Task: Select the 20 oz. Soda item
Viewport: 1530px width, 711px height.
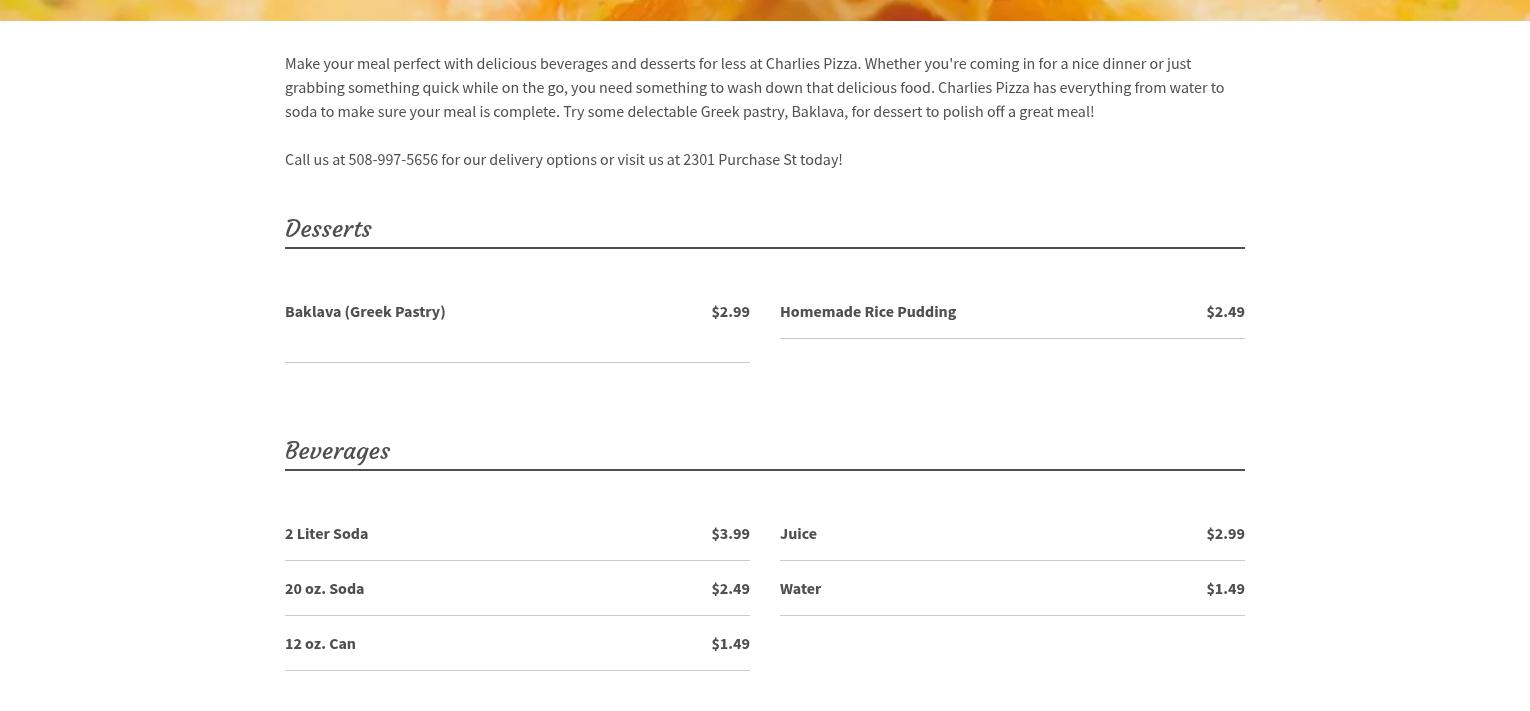Action: [324, 589]
